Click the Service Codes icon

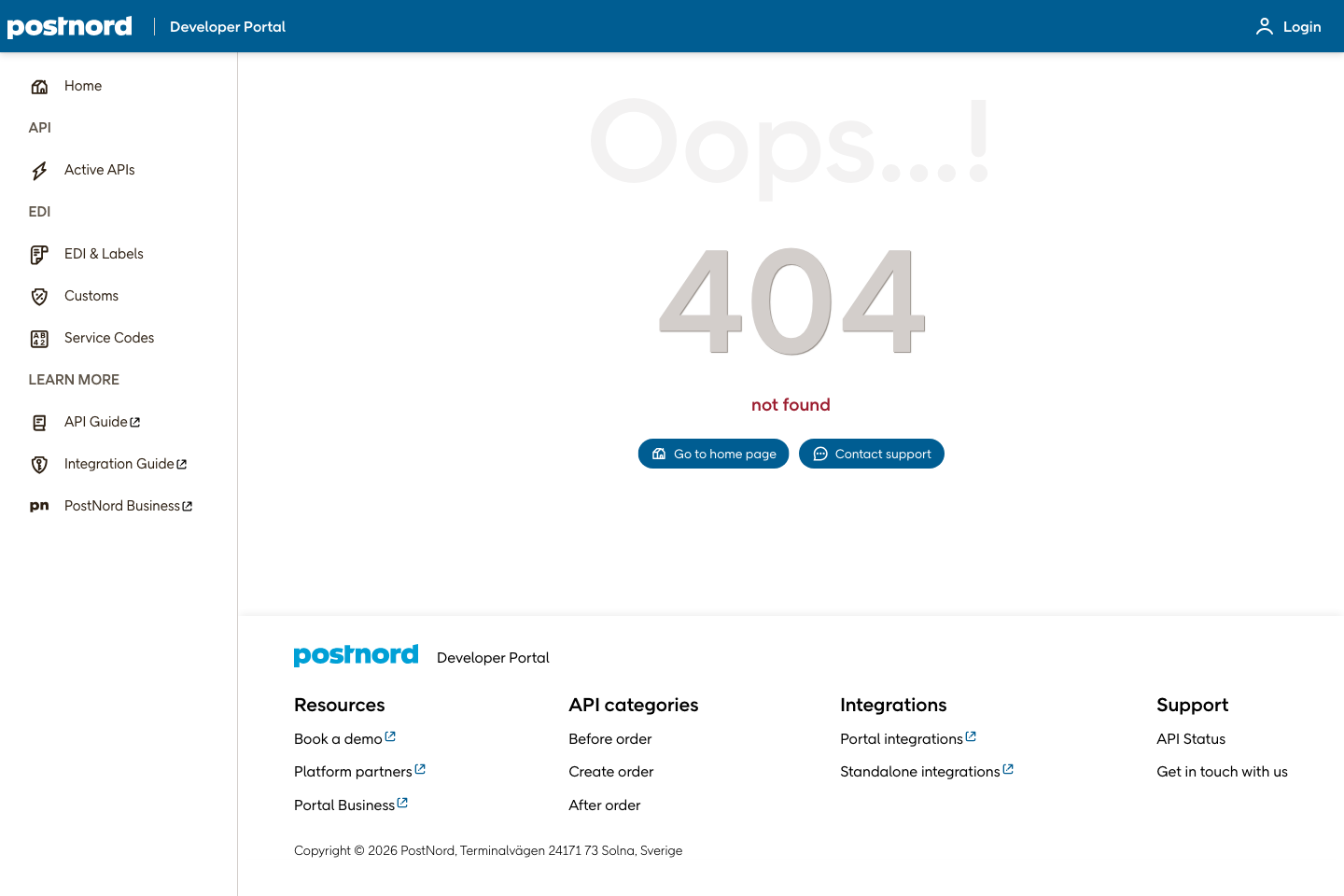(39, 338)
